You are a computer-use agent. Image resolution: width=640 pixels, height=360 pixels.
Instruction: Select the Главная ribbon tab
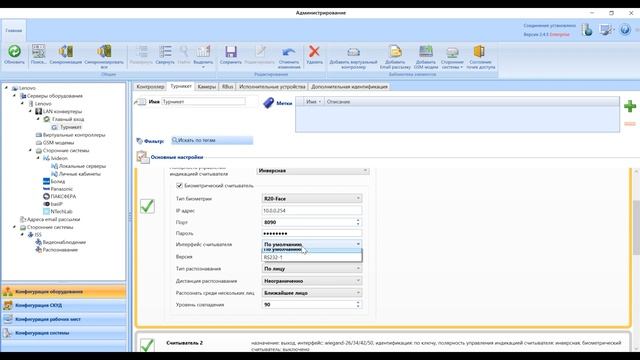(x=13, y=31)
